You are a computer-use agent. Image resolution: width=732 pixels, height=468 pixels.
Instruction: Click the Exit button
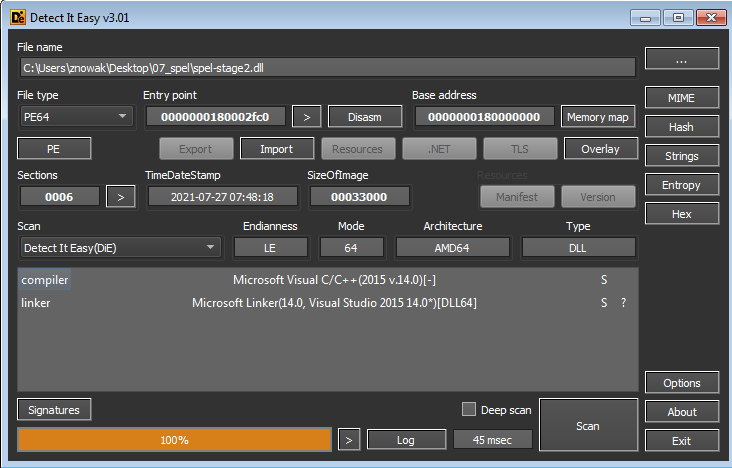(x=682, y=440)
